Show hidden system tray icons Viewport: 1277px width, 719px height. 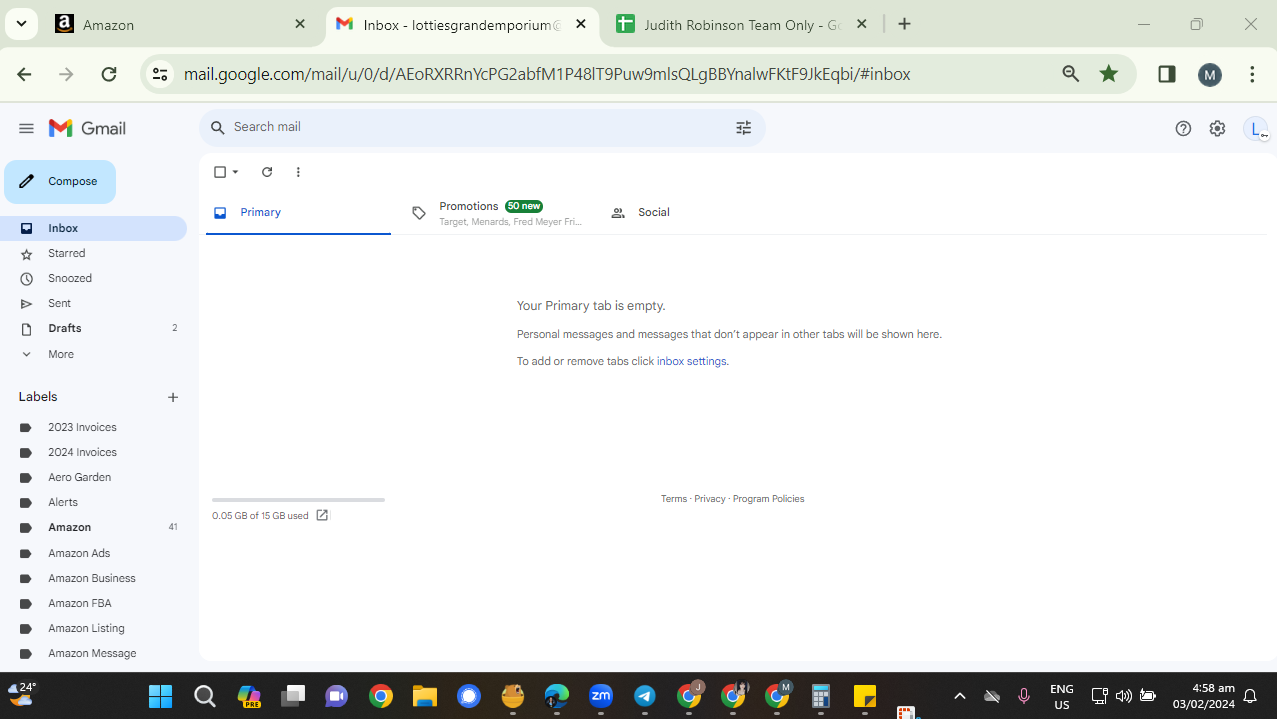tap(960, 696)
